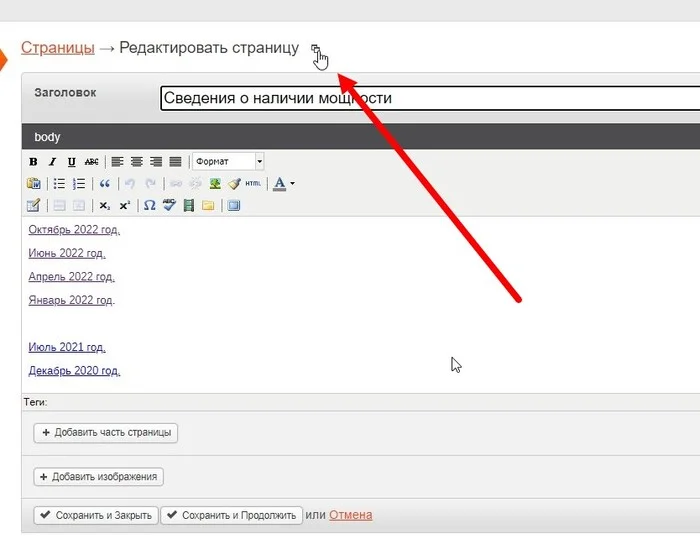Align text left

117,162
